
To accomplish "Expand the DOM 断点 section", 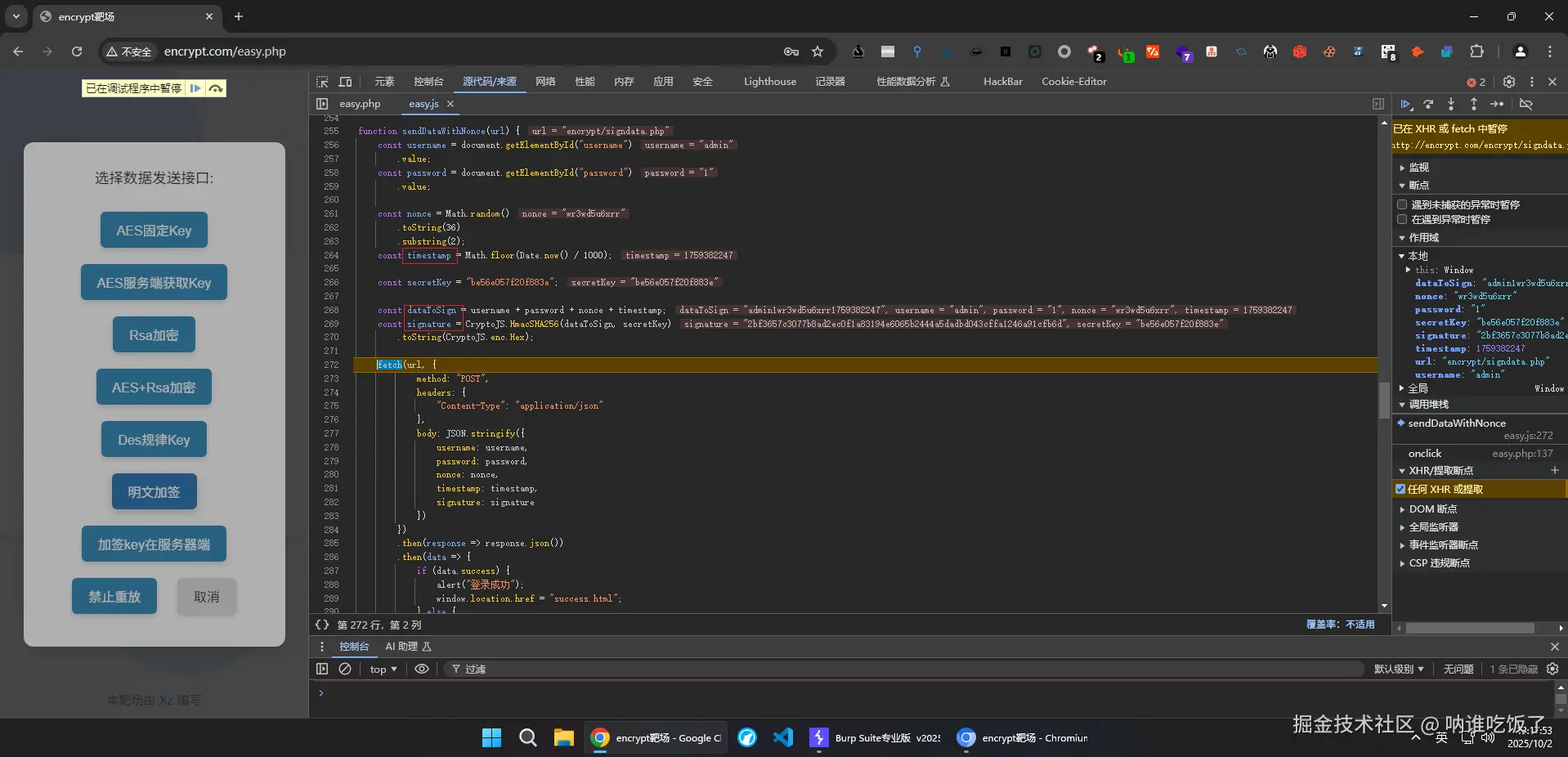I will click(x=1432, y=509).
